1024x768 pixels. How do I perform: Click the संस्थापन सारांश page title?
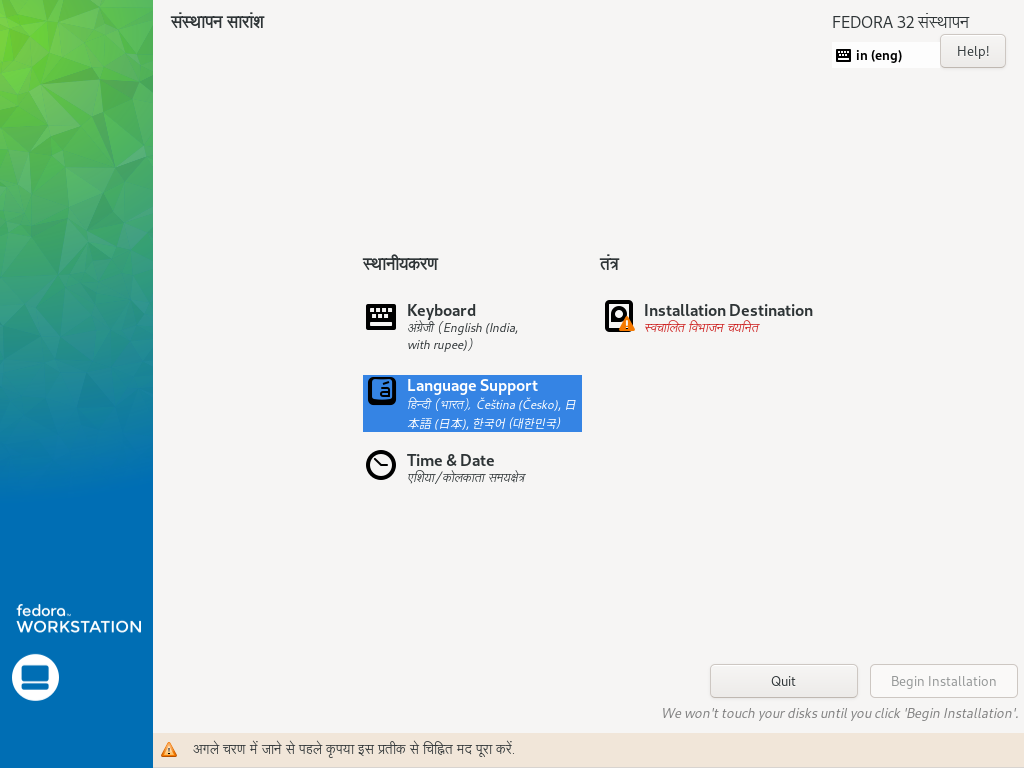pyautogui.click(x=217, y=22)
